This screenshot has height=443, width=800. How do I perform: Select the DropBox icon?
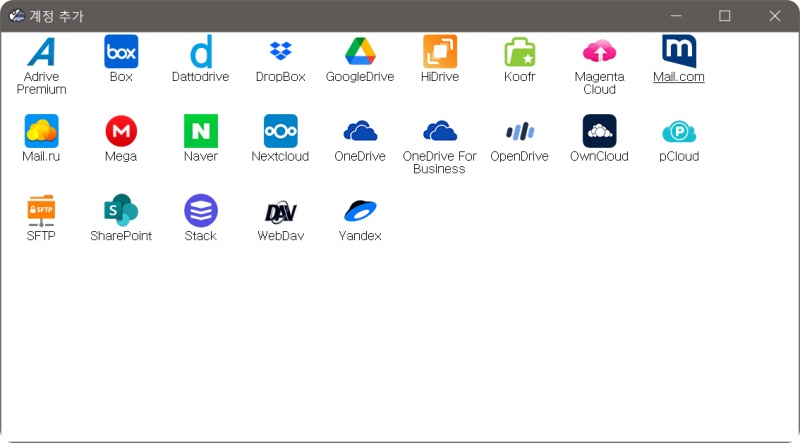click(x=281, y=52)
